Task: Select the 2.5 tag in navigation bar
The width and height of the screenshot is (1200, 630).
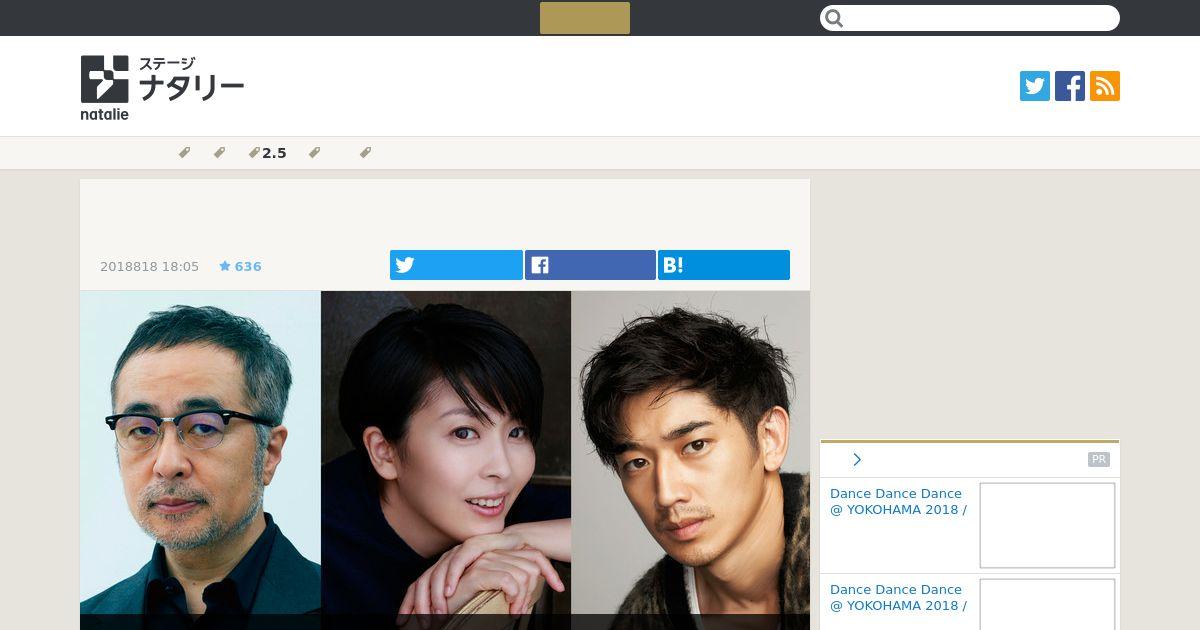Action: tap(268, 153)
